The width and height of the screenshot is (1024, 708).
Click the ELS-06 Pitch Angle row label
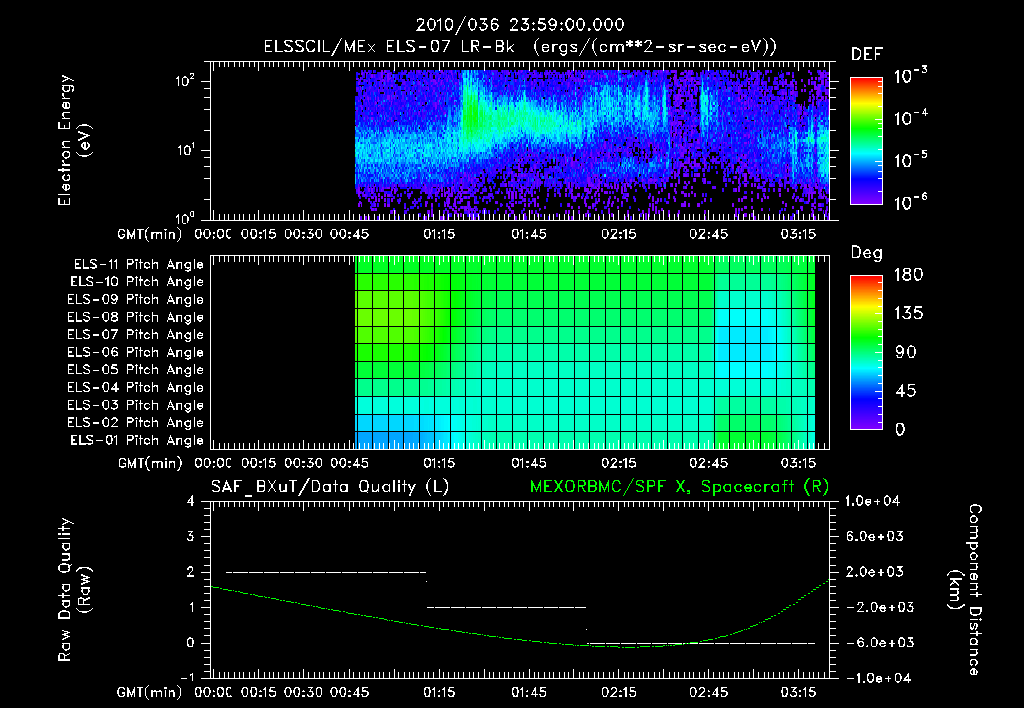[136, 352]
